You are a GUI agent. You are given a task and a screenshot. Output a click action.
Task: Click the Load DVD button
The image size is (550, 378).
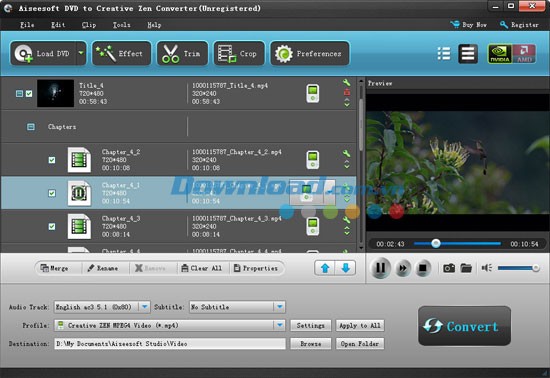pos(43,53)
